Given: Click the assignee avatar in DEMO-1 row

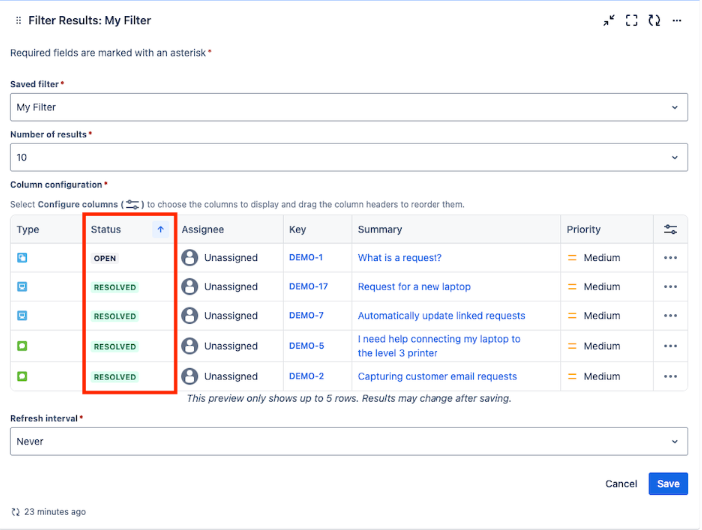Looking at the screenshot, I should [190, 258].
